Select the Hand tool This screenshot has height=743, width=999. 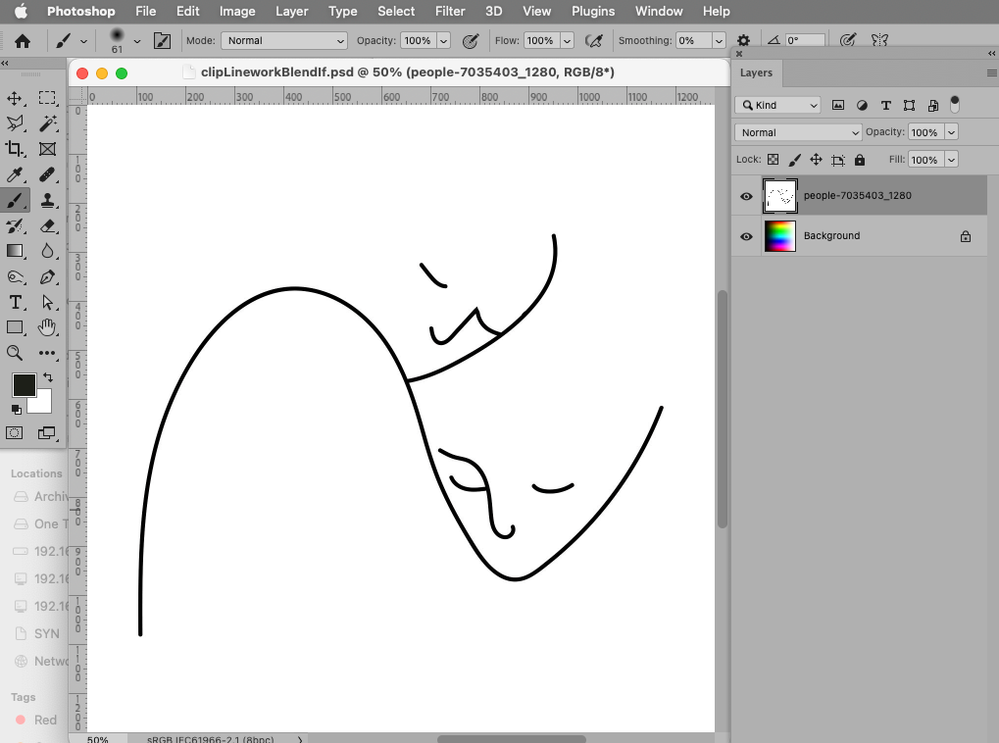coord(47,327)
